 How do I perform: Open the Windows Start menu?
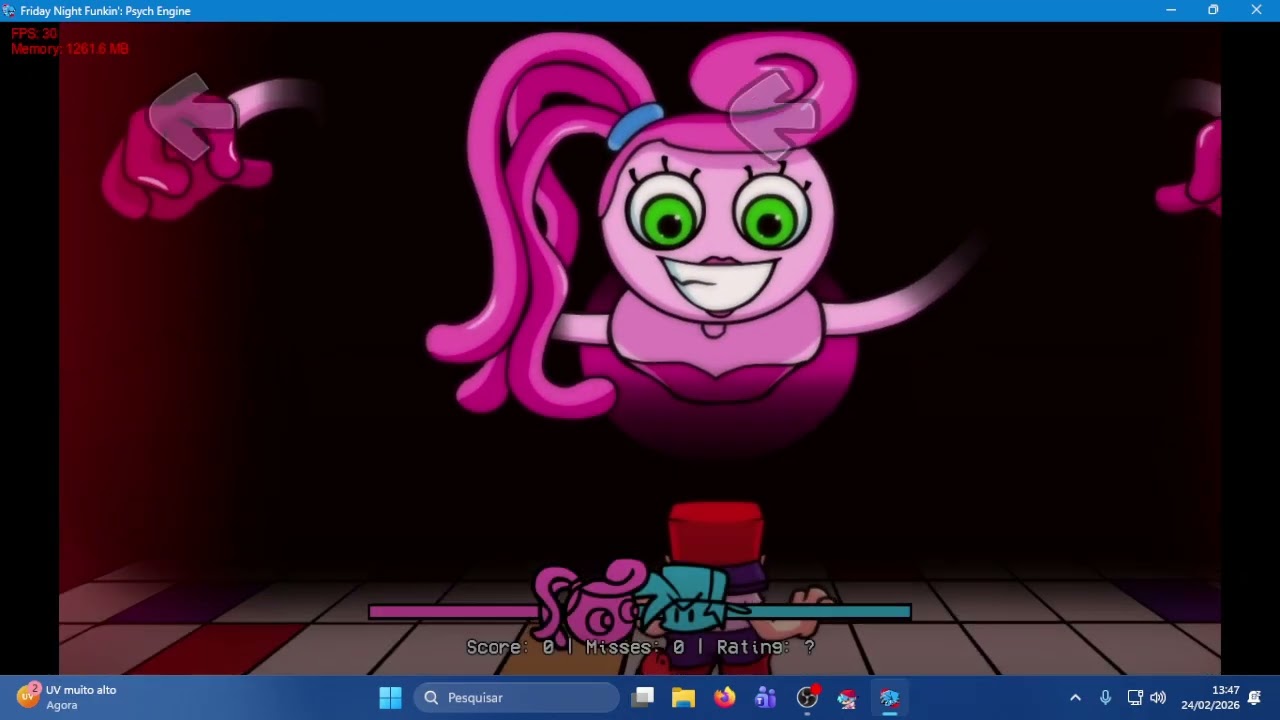[390, 697]
